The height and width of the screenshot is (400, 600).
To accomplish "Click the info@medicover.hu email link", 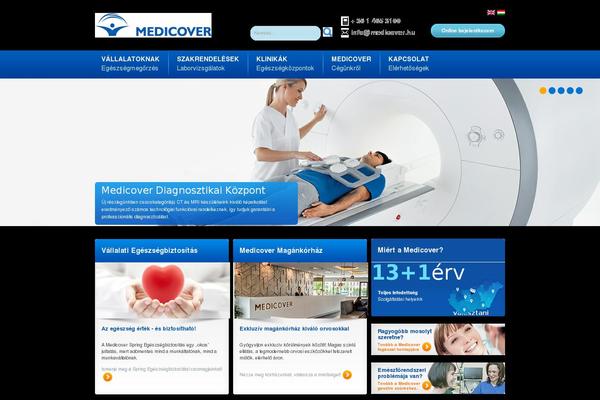I will coord(383,33).
